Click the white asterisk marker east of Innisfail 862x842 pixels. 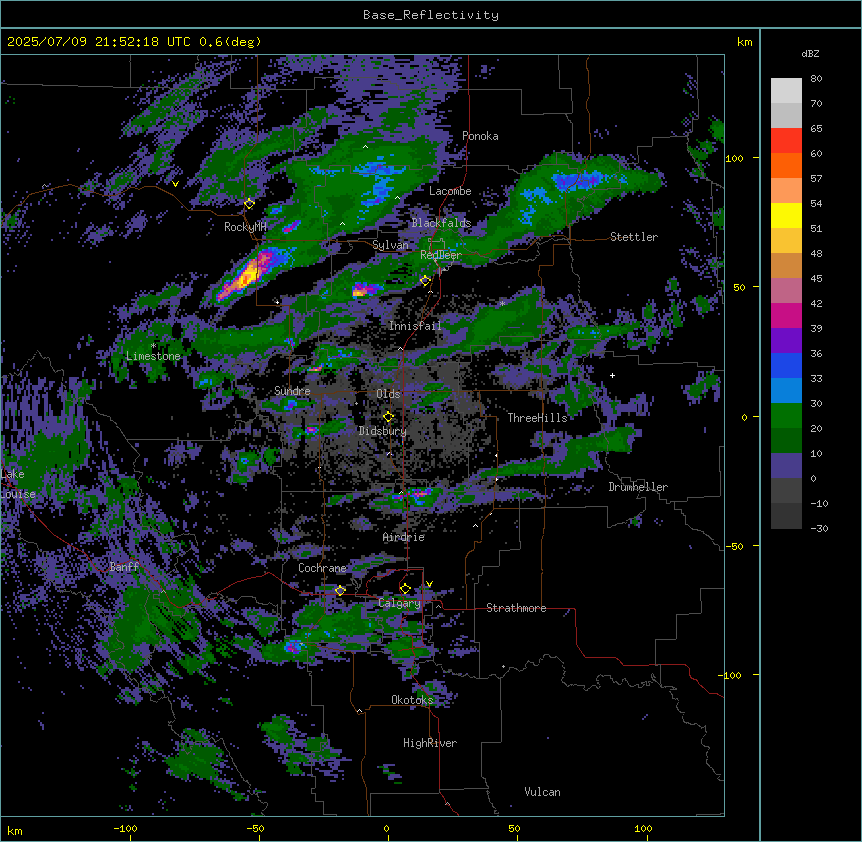(x=502, y=303)
